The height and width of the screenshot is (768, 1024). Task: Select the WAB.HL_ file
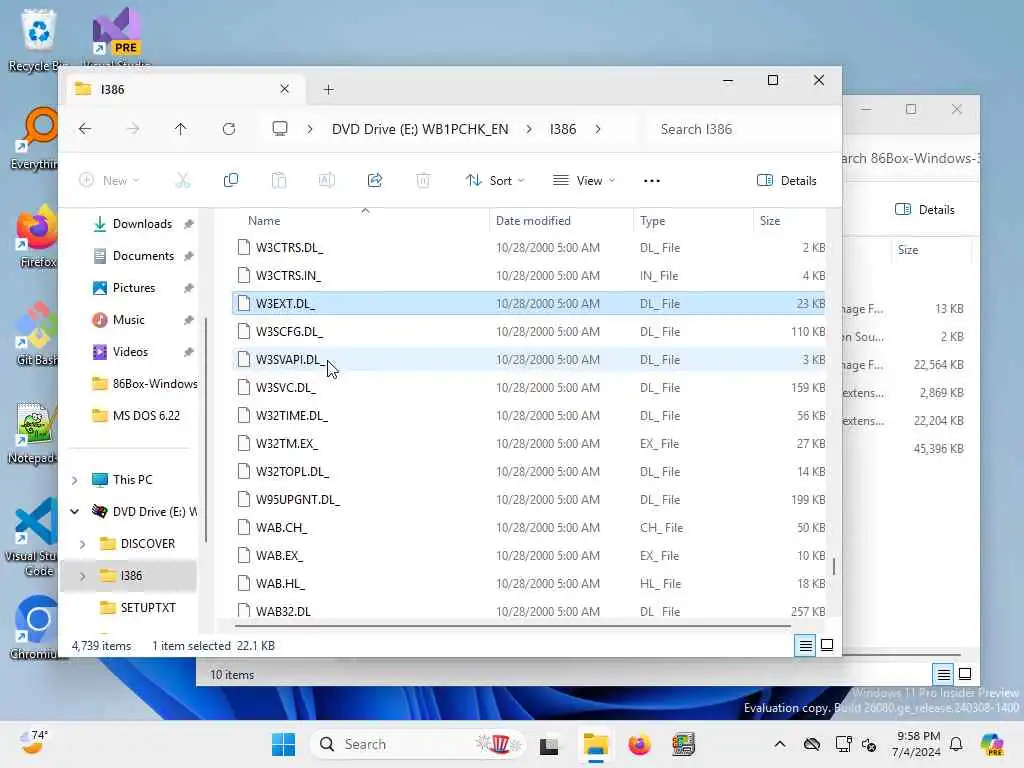(x=529, y=584)
